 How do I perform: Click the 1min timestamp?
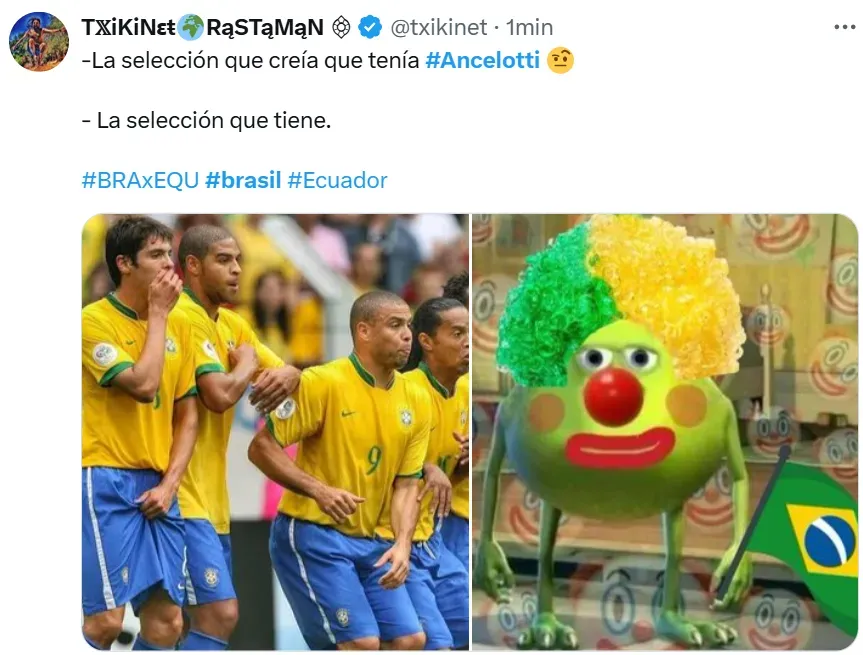[x=529, y=27]
